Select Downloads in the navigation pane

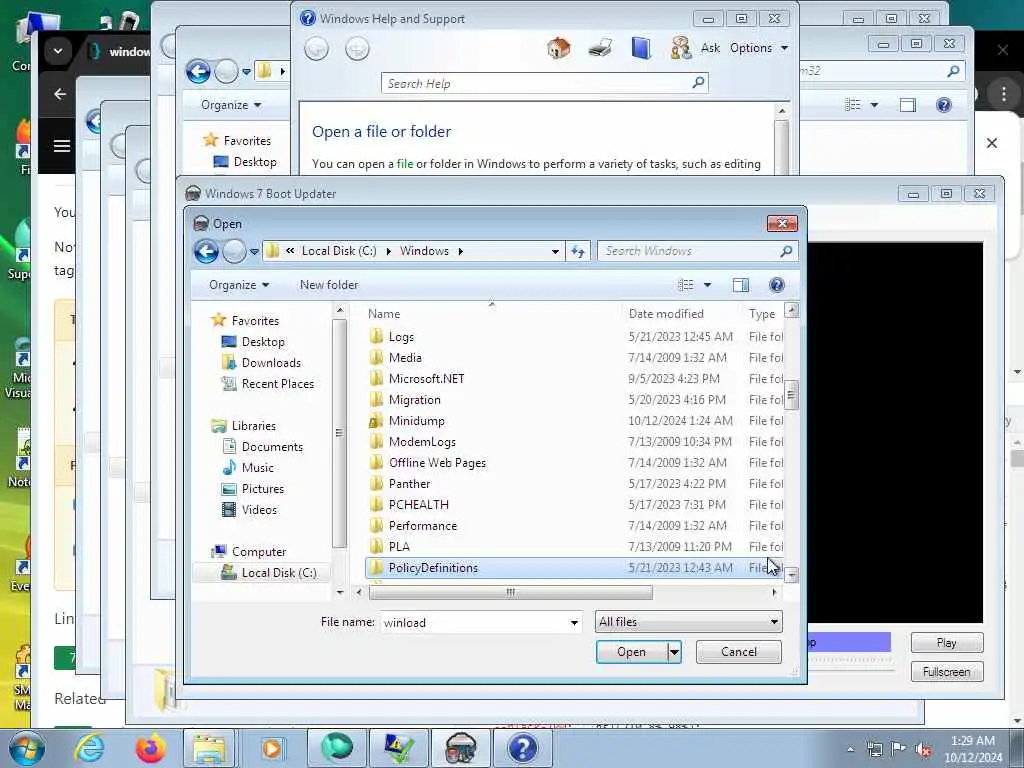[x=270, y=362]
